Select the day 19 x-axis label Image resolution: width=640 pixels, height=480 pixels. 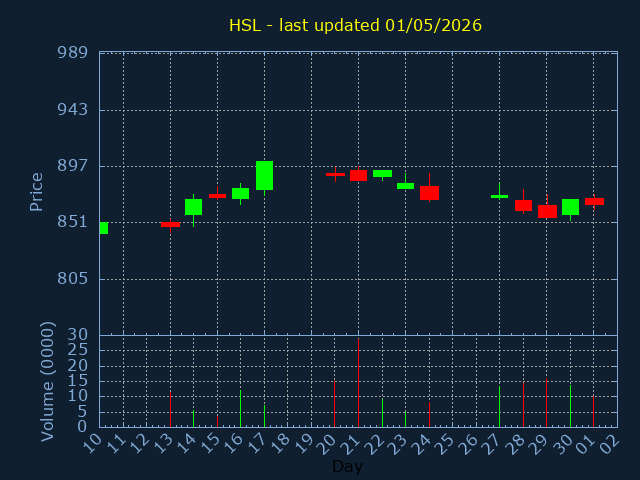(x=304, y=443)
